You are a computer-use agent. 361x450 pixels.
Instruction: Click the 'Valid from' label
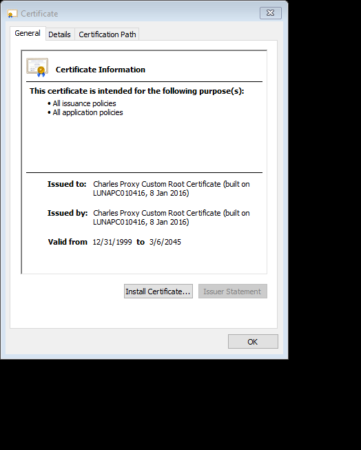point(68,242)
